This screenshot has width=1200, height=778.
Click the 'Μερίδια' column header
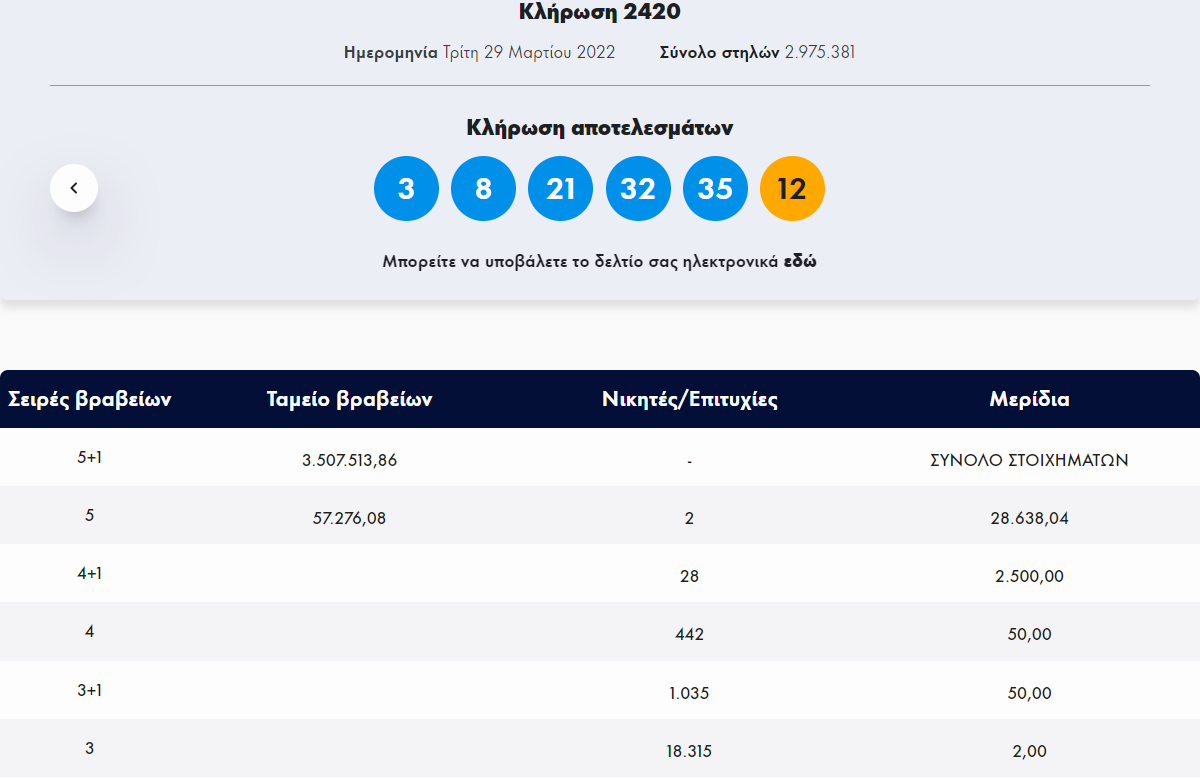point(1030,400)
